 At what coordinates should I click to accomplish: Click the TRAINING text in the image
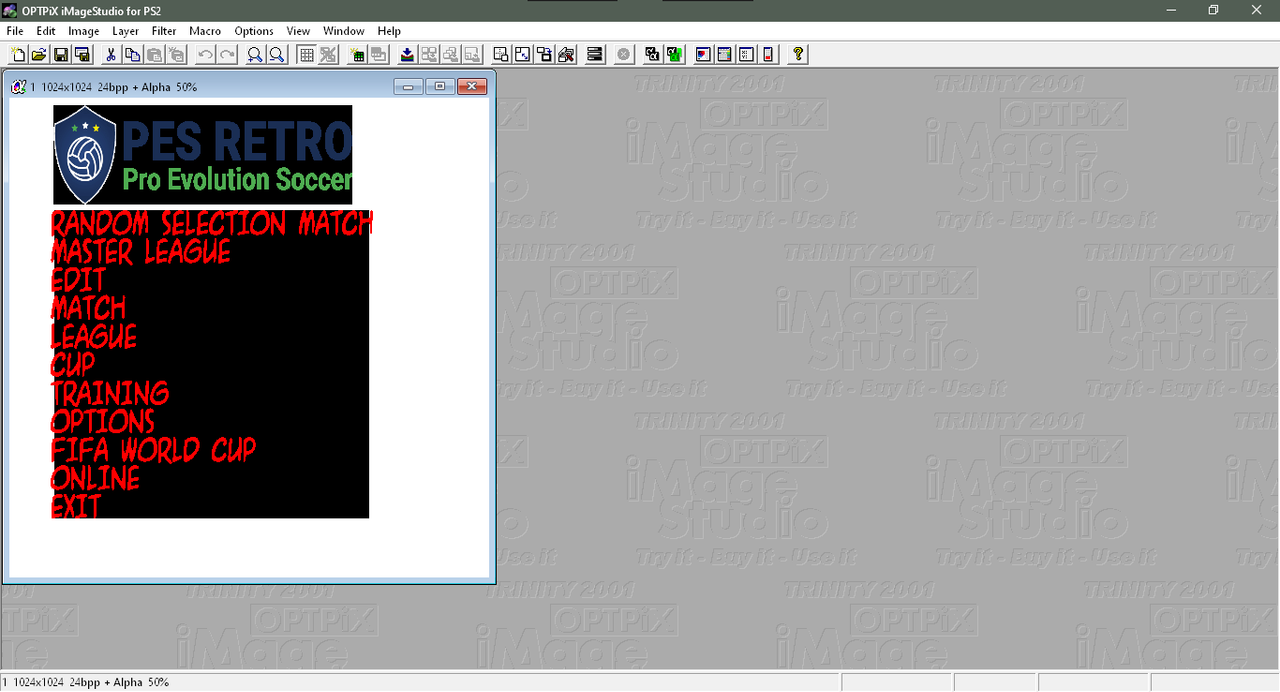pos(110,393)
